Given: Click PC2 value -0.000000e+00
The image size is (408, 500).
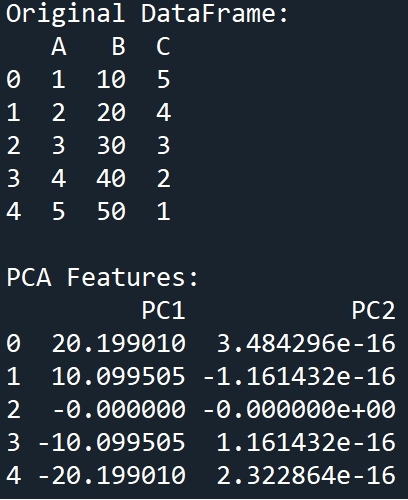Looking at the screenshot, I should coord(299,409).
